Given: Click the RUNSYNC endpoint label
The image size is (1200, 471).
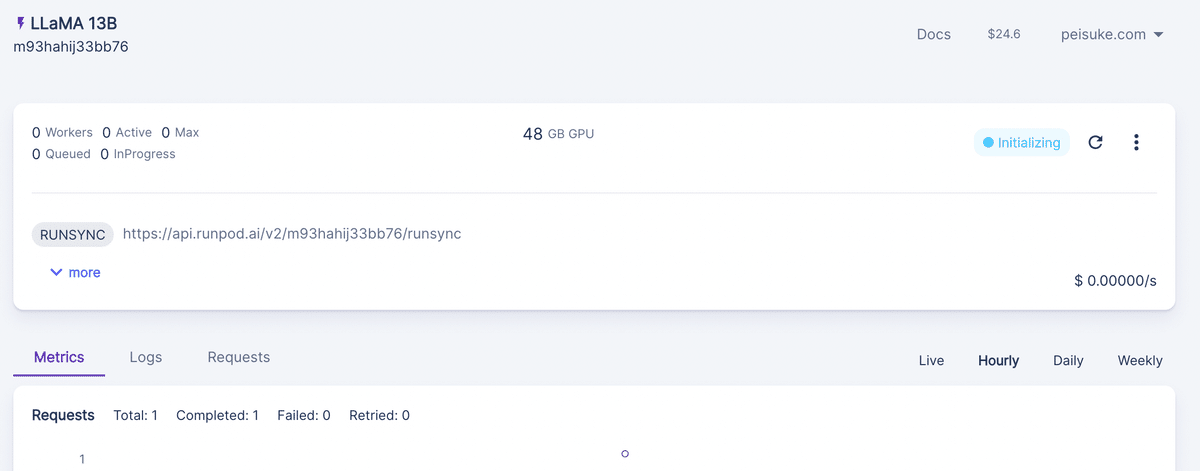Looking at the screenshot, I should click(72, 234).
